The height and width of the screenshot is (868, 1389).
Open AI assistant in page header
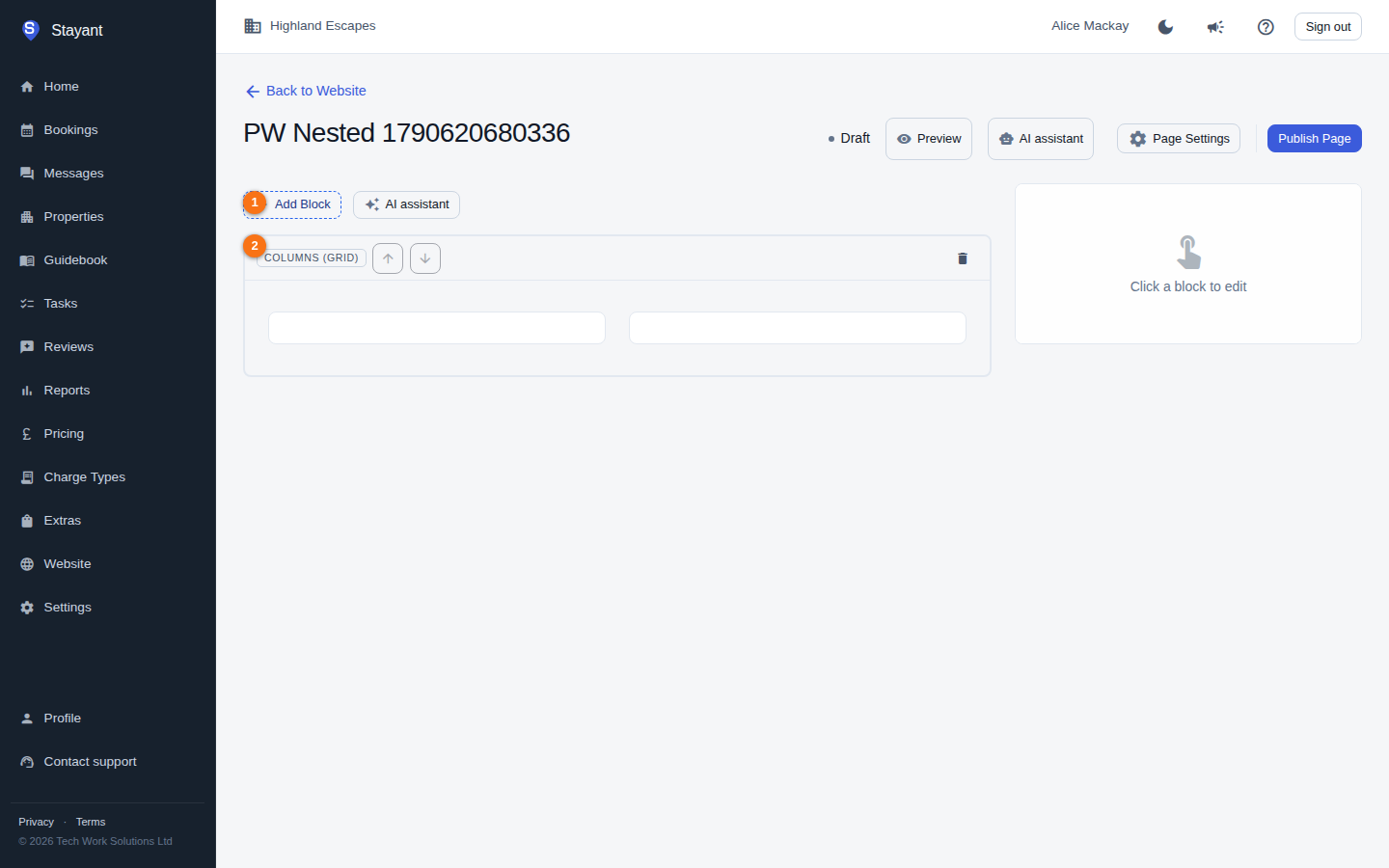[x=1041, y=139]
